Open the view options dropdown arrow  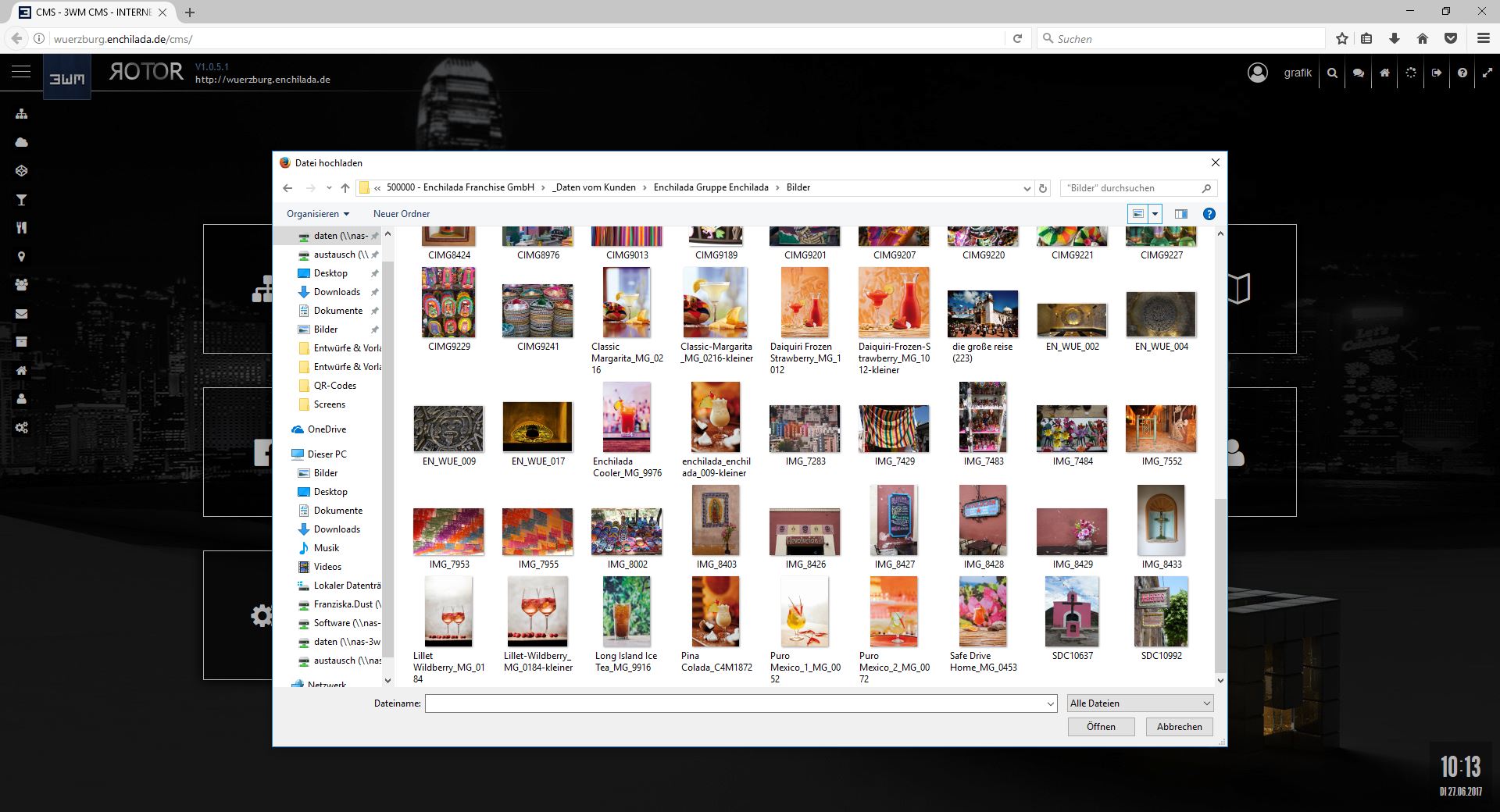[1155, 214]
